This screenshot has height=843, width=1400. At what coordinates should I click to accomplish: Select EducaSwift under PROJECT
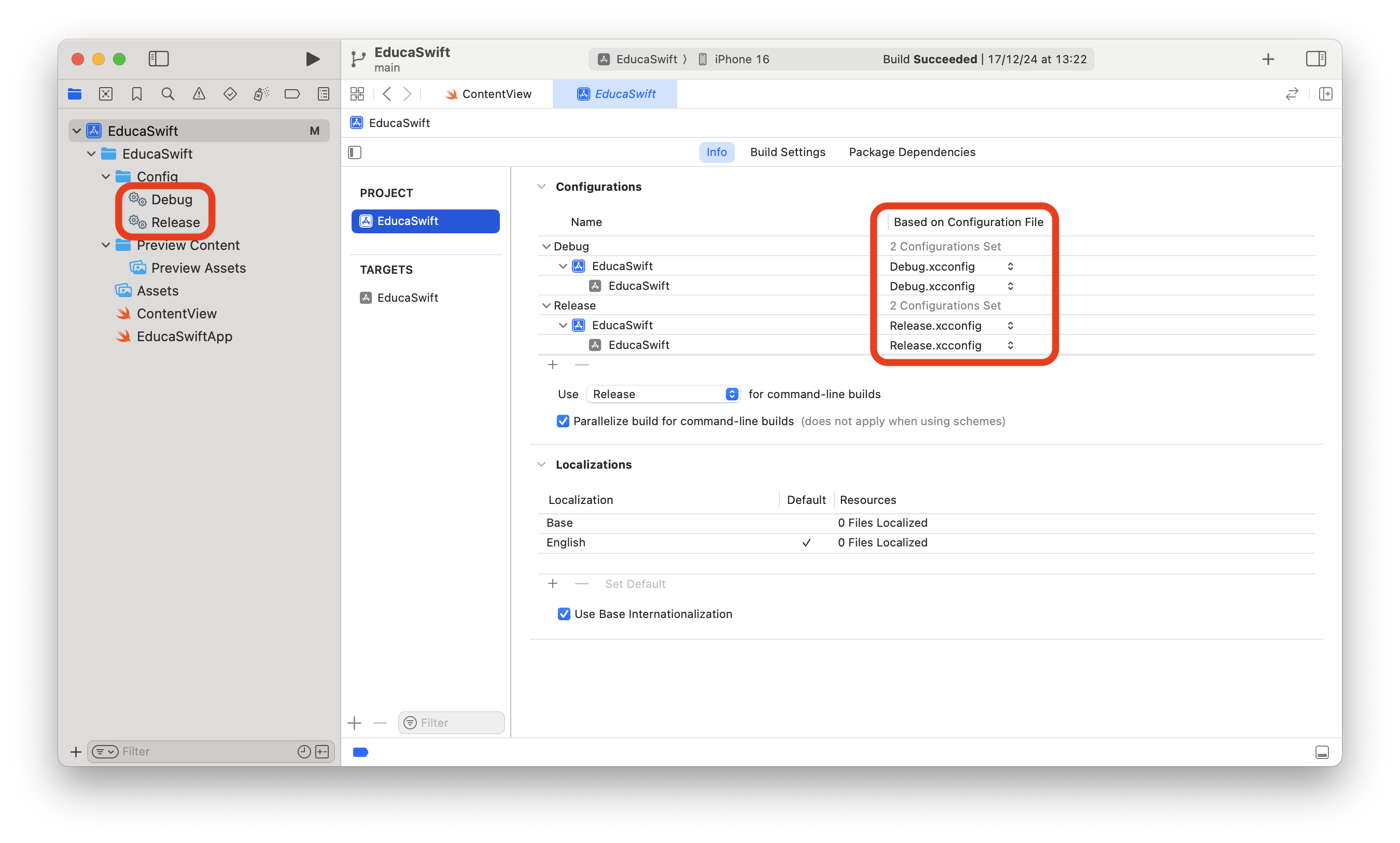(425, 221)
